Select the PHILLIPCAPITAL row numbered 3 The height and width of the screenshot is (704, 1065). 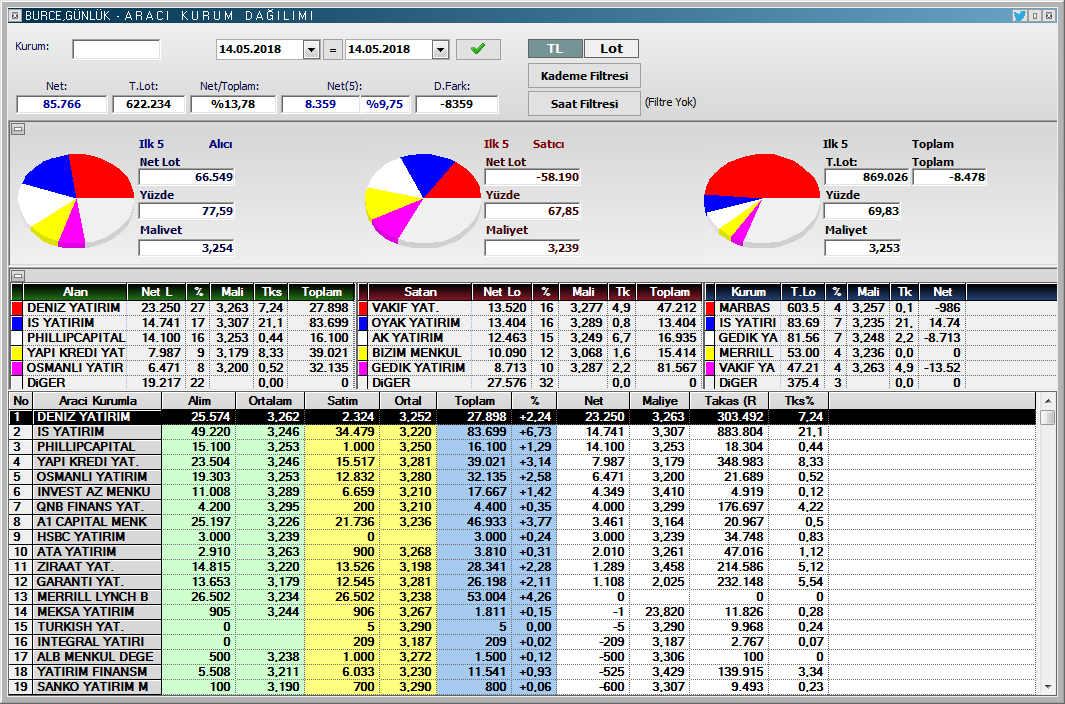tap(523, 446)
